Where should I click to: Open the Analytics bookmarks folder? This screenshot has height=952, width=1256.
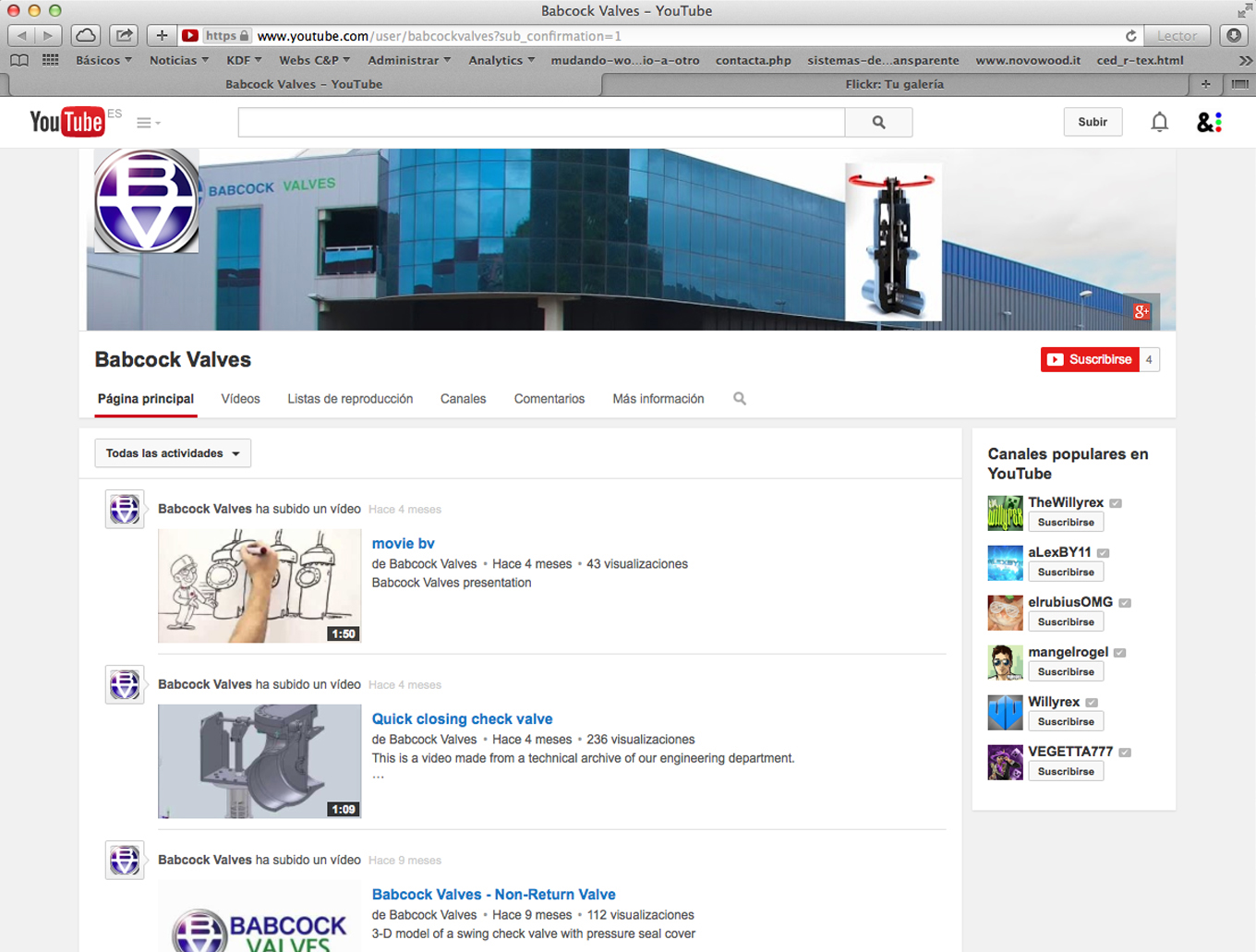click(x=501, y=60)
